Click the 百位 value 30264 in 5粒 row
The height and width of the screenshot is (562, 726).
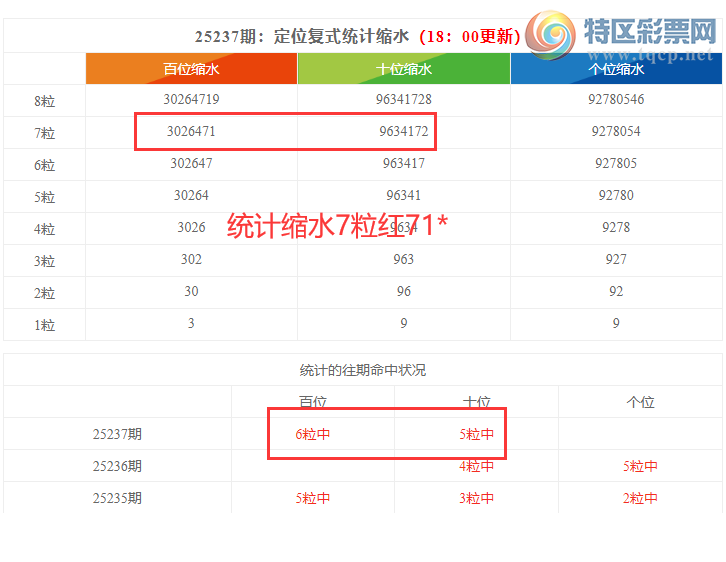tap(191, 195)
